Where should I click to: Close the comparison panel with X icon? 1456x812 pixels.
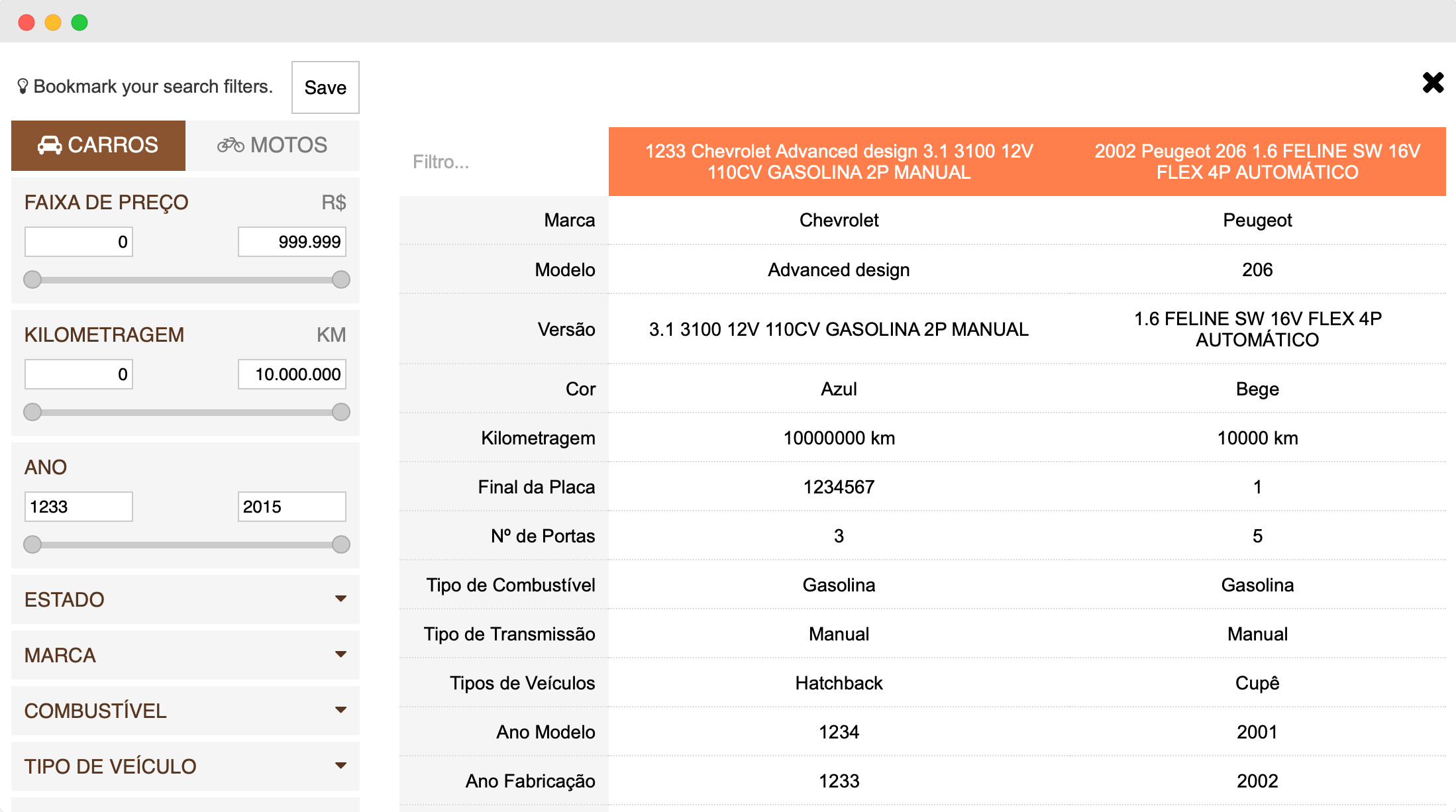click(1433, 83)
